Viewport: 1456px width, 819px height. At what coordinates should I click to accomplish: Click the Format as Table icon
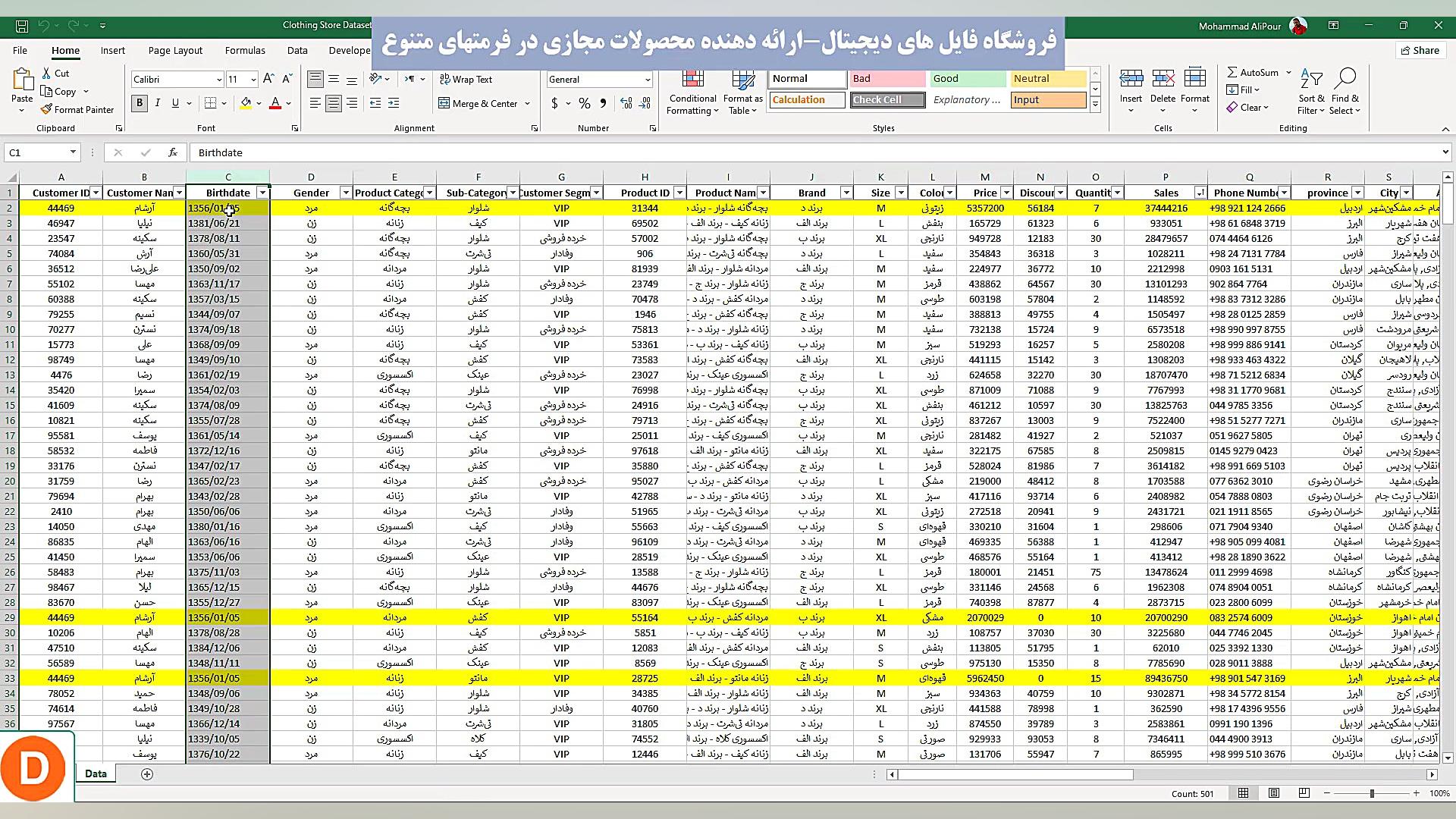tap(743, 80)
